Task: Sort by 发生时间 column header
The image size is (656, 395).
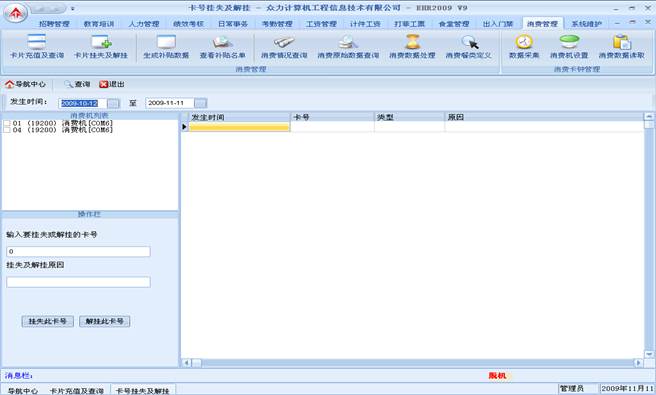Action: pos(239,118)
